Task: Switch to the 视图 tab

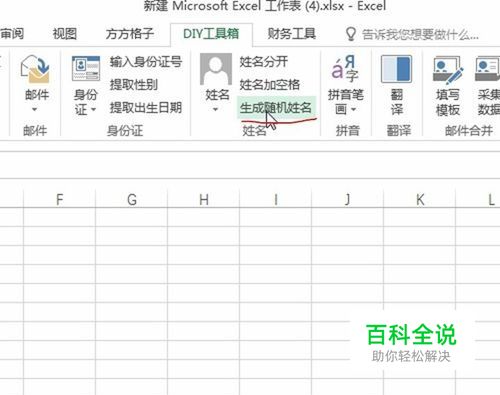Action: click(x=65, y=33)
